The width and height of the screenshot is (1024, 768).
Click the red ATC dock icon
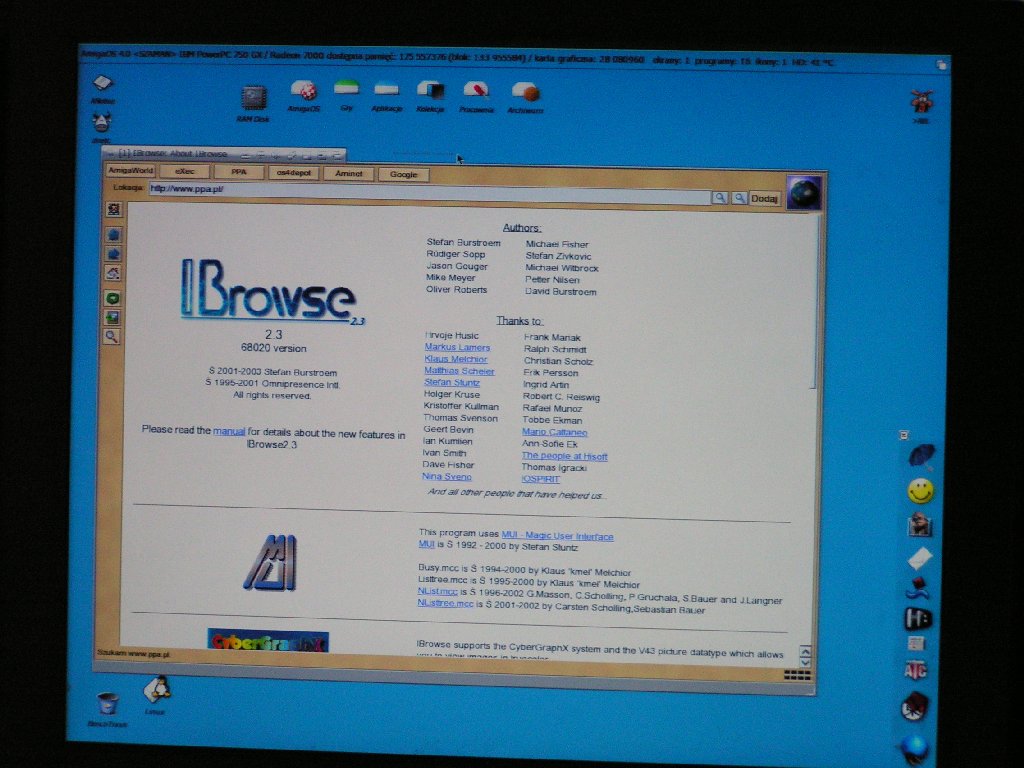tap(916, 671)
